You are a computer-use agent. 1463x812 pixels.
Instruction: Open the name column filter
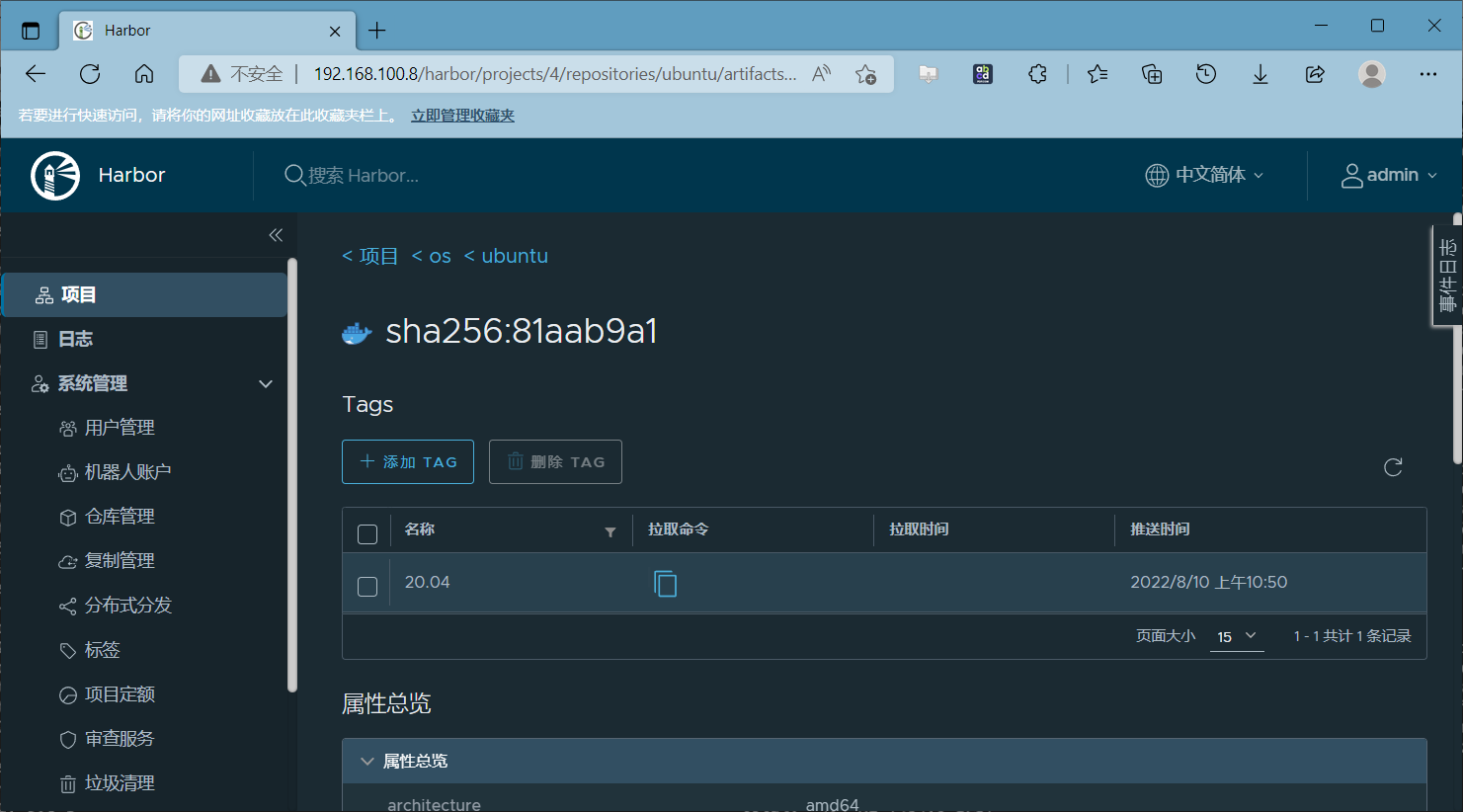(610, 531)
